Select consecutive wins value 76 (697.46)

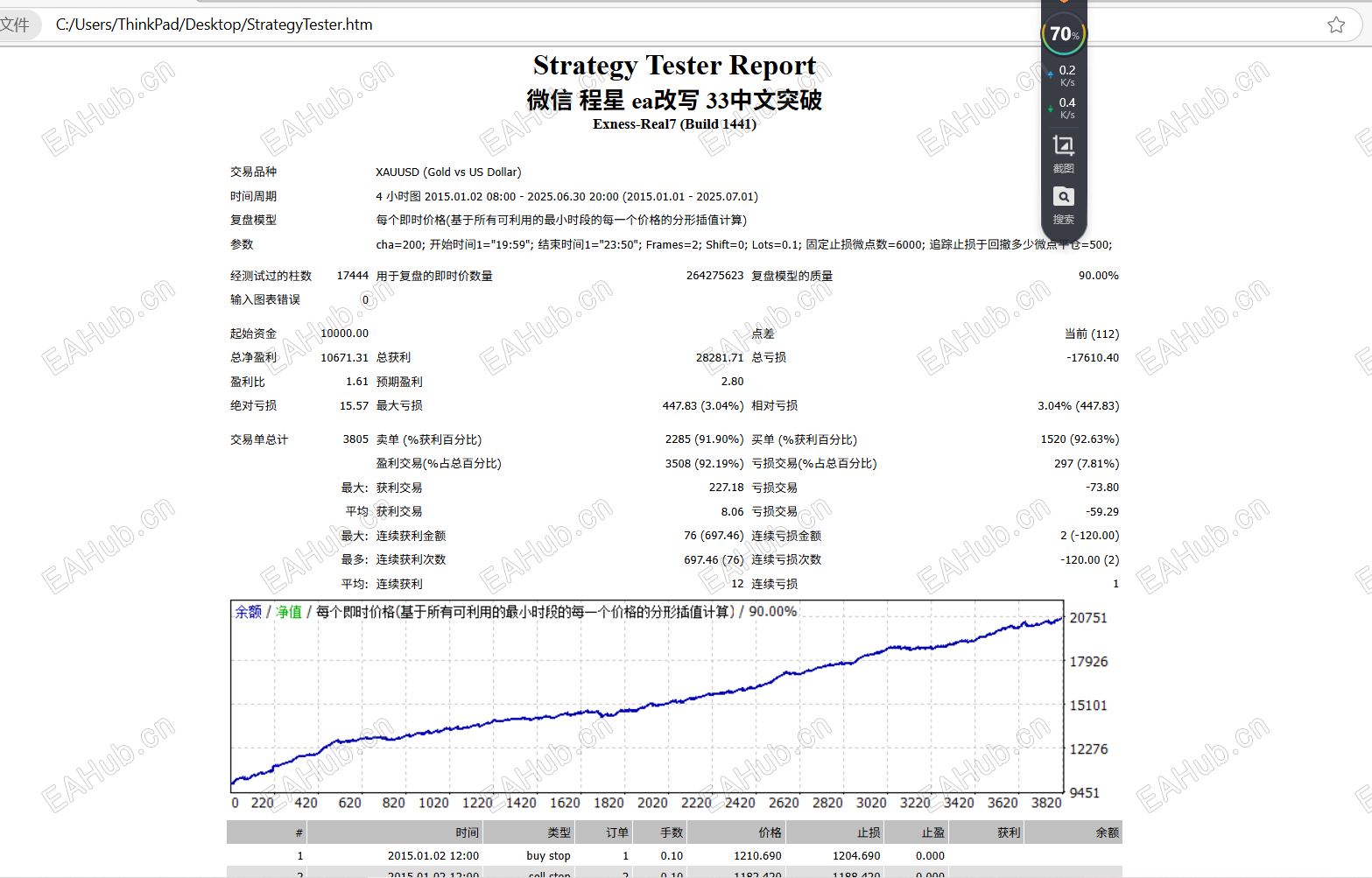click(714, 536)
